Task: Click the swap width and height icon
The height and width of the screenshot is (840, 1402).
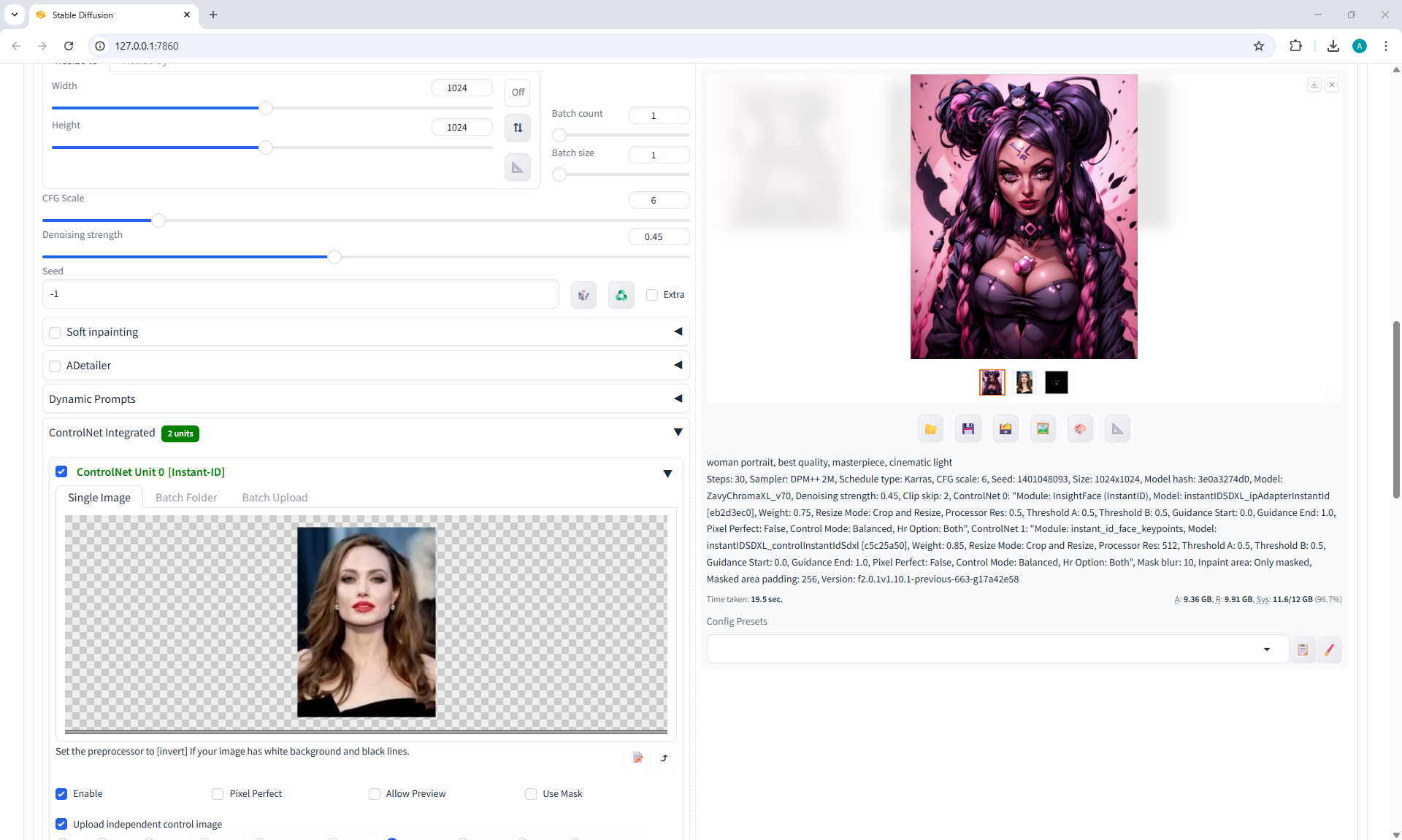Action: [518, 128]
